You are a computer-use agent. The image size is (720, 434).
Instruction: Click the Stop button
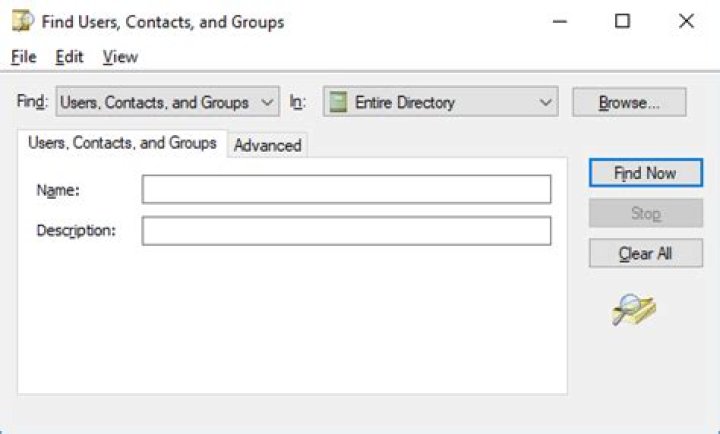click(646, 213)
